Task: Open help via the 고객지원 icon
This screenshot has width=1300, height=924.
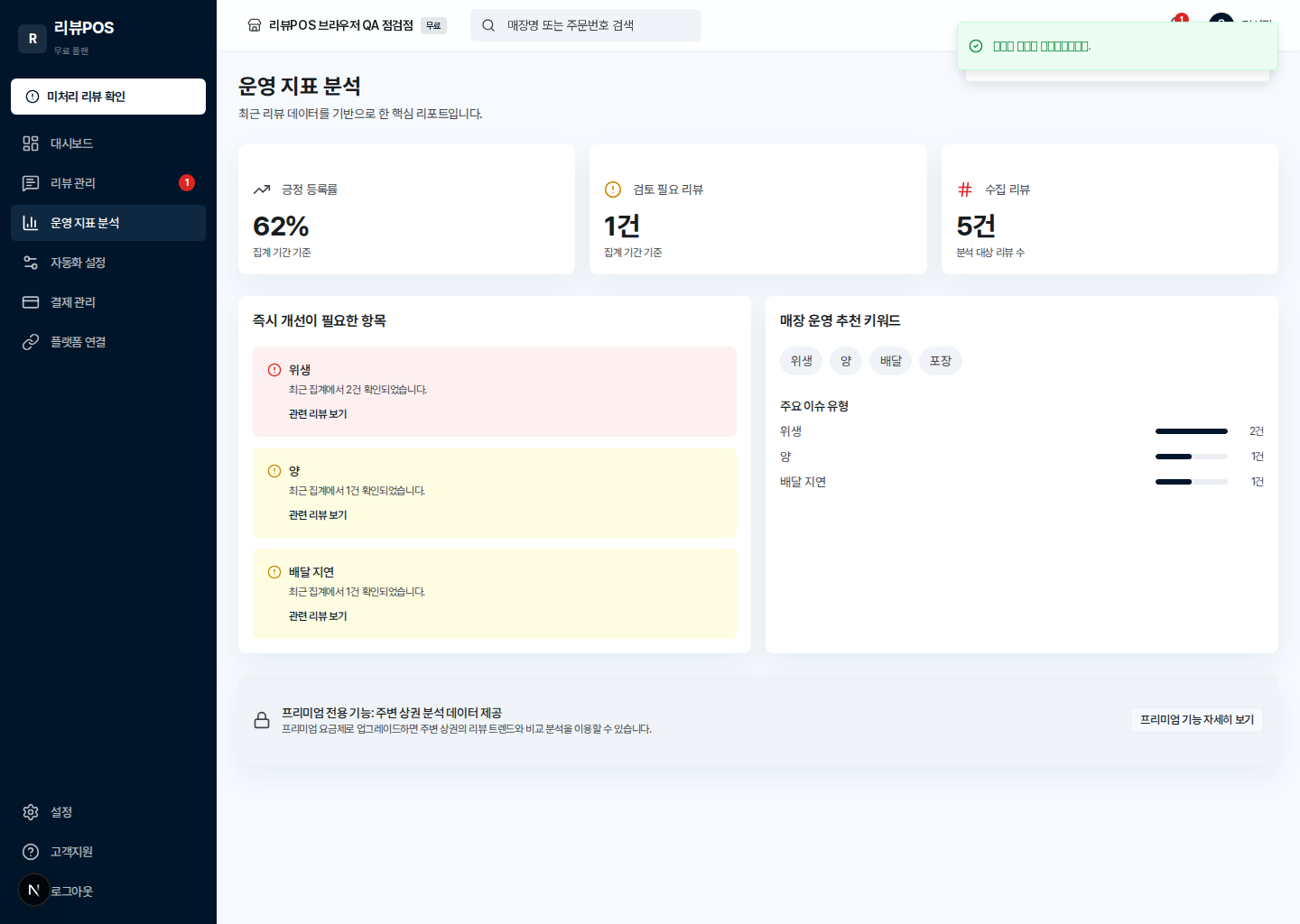Action: [30, 851]
